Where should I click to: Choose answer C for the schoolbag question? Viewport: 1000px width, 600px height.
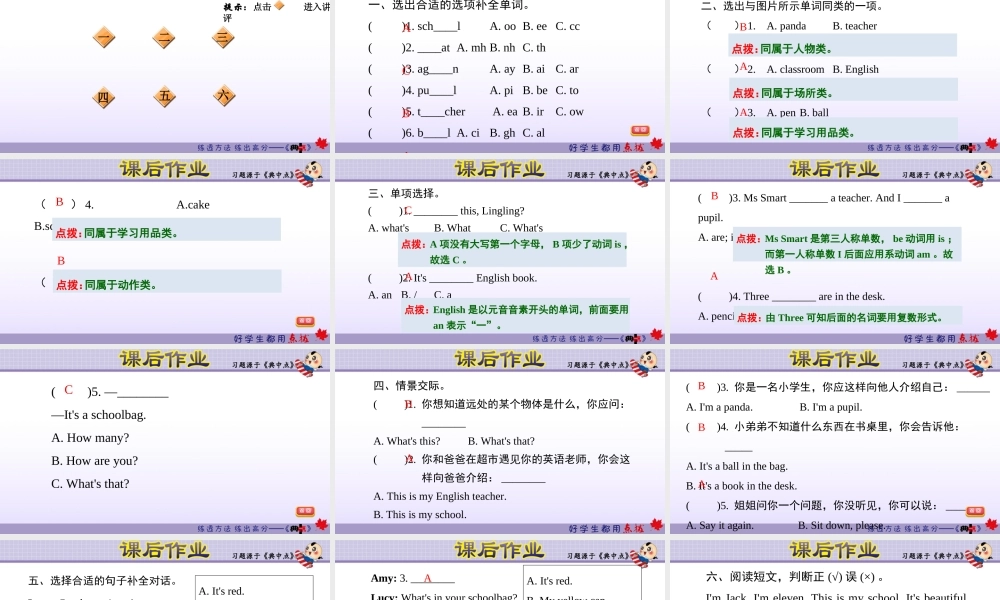[x=69, y=390]
